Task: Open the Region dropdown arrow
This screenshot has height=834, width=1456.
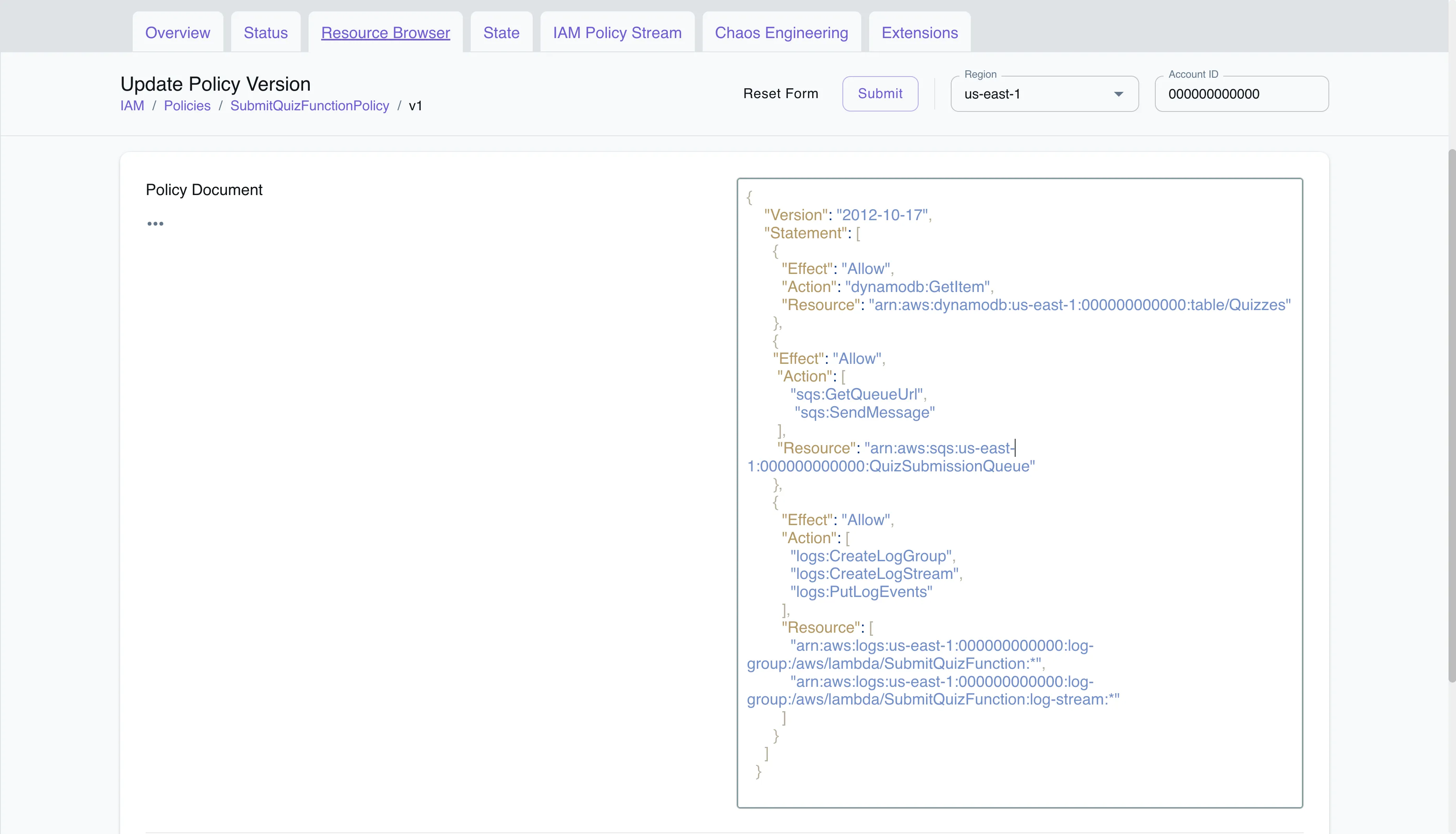Action: [x=1118, y=93]
